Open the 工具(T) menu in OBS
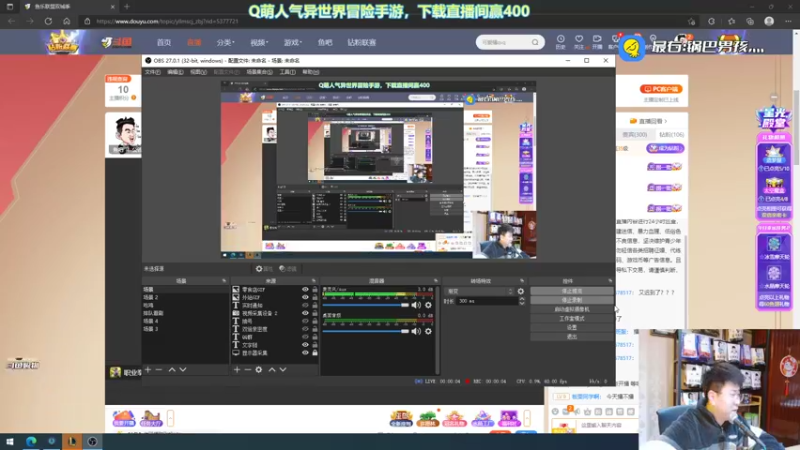This screenshot has height=450, width=800. click(287, 72)
